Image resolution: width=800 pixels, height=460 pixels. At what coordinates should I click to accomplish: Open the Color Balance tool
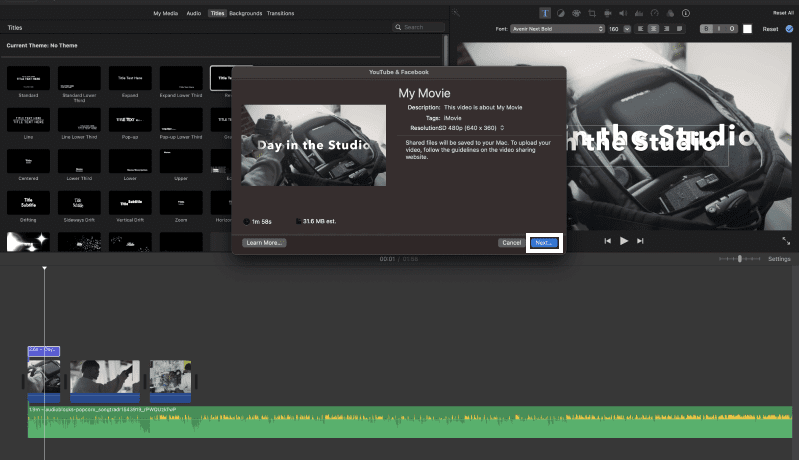561,13
